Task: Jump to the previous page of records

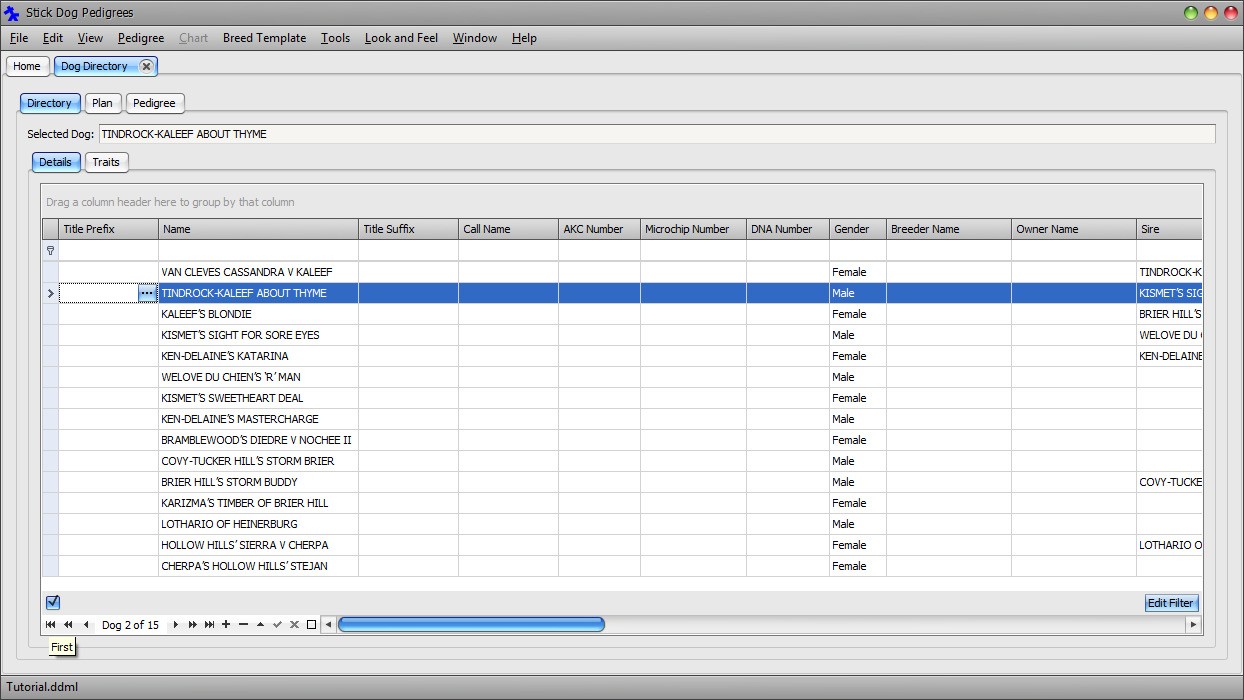Action: (x=68, y=625)
